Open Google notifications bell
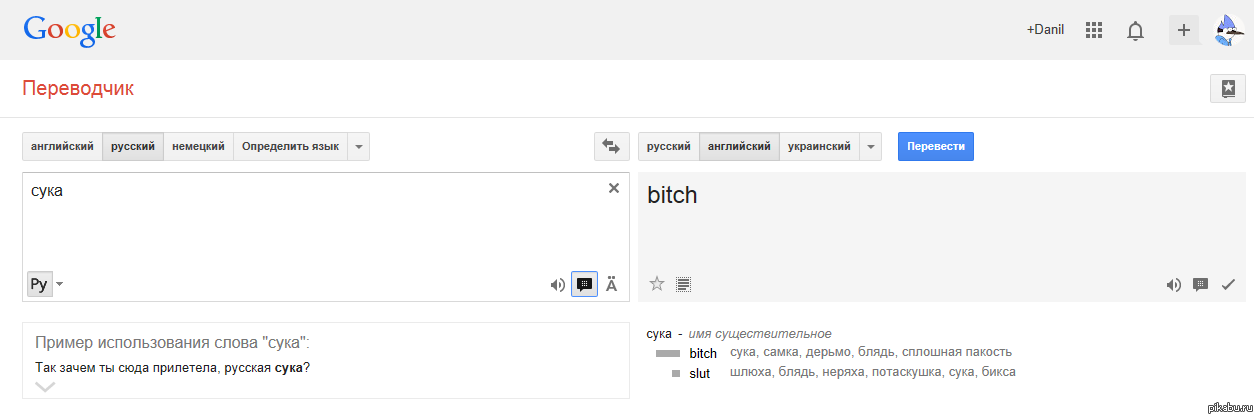Viewport: 1258px width, 419px height. pos(1135,30)
